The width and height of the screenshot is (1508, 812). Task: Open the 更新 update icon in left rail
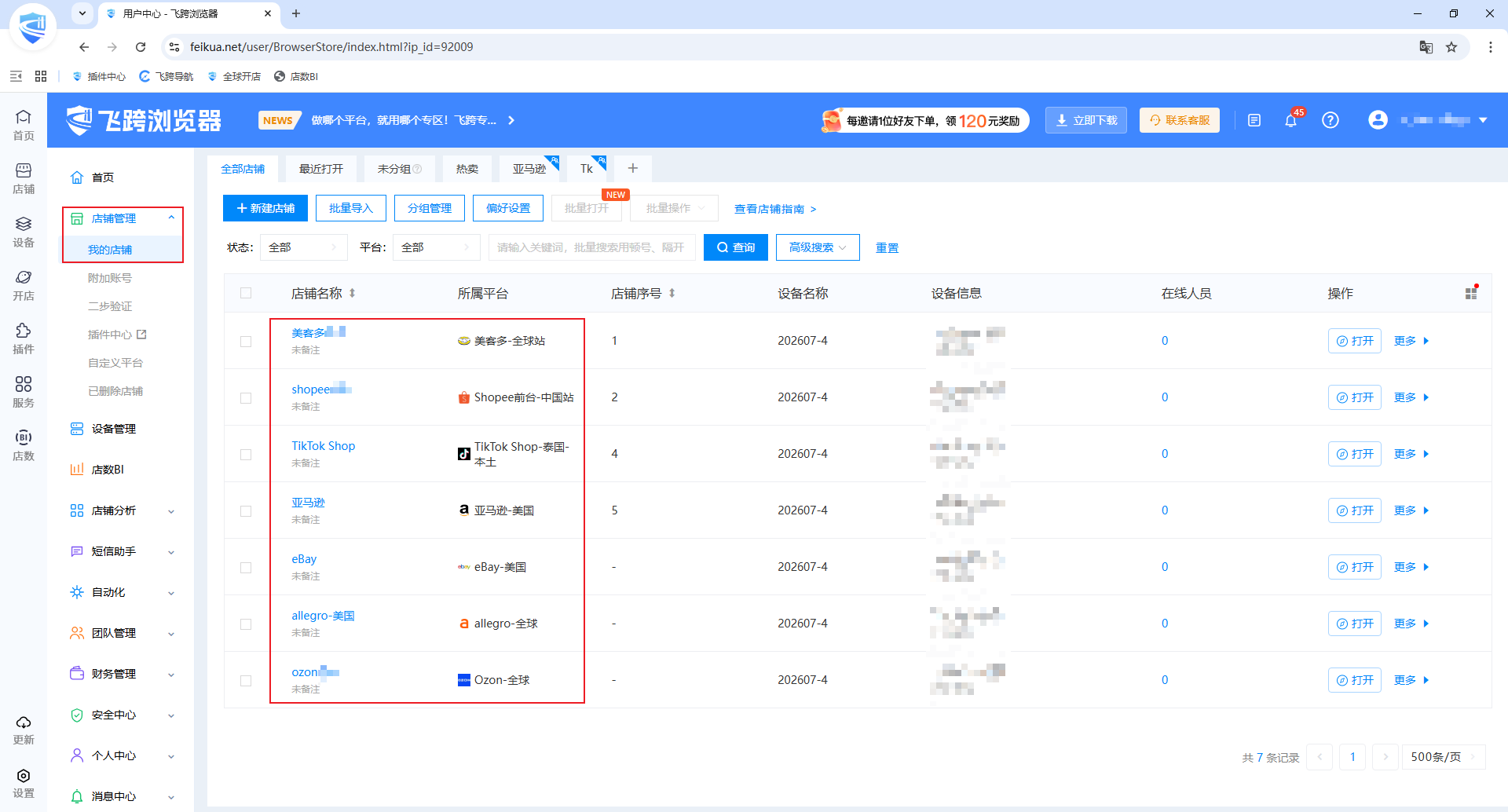point(24,730)
